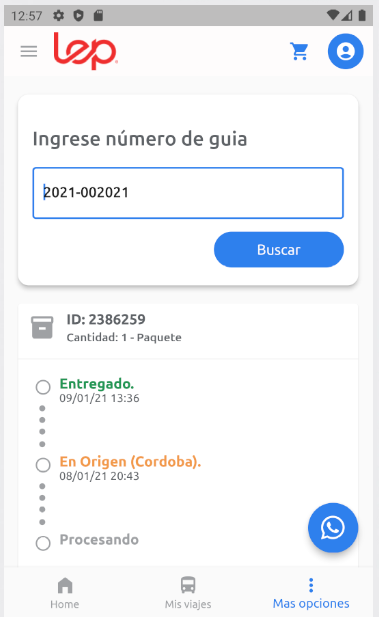Tap the Home house icon
This screenshot has width=379, height=617.
pos(65,585)
